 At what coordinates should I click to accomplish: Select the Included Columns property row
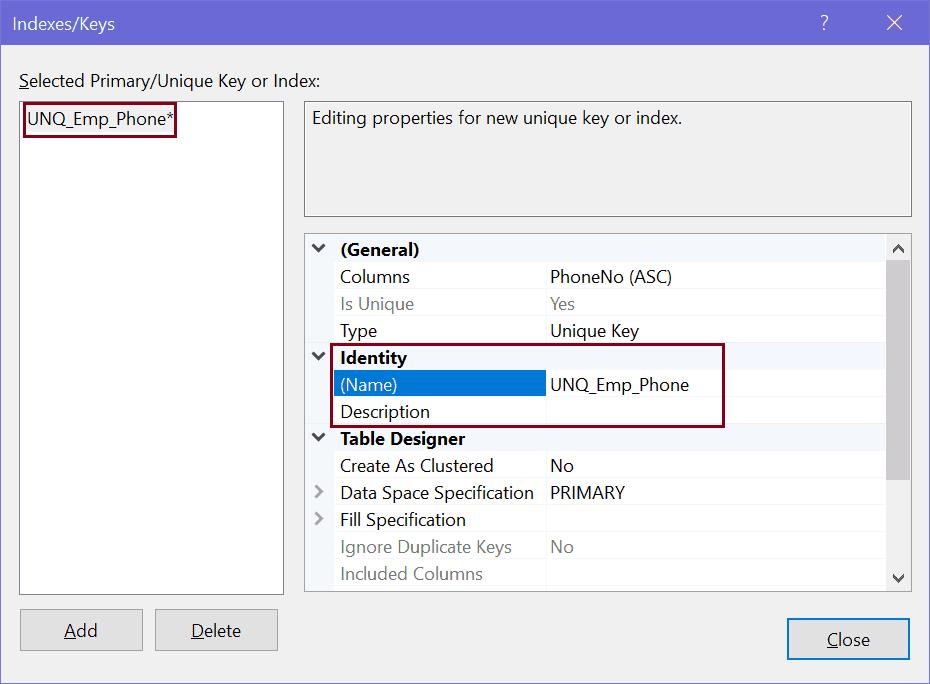[440, 573]
